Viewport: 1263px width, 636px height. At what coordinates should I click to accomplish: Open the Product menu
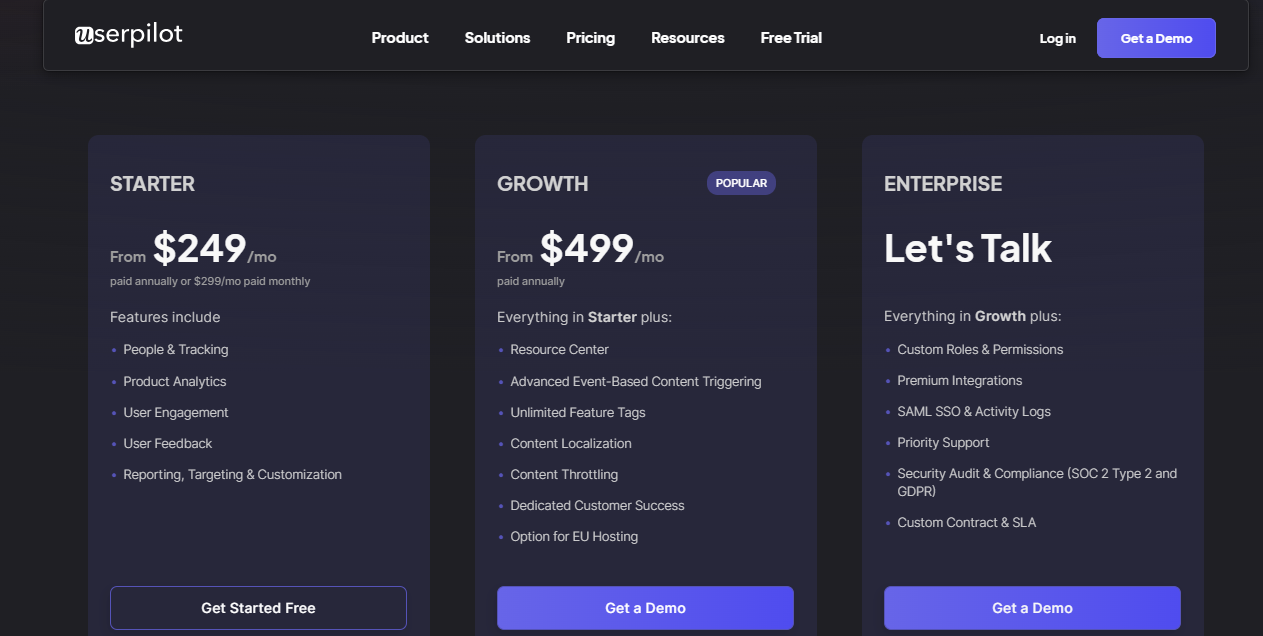399,38
